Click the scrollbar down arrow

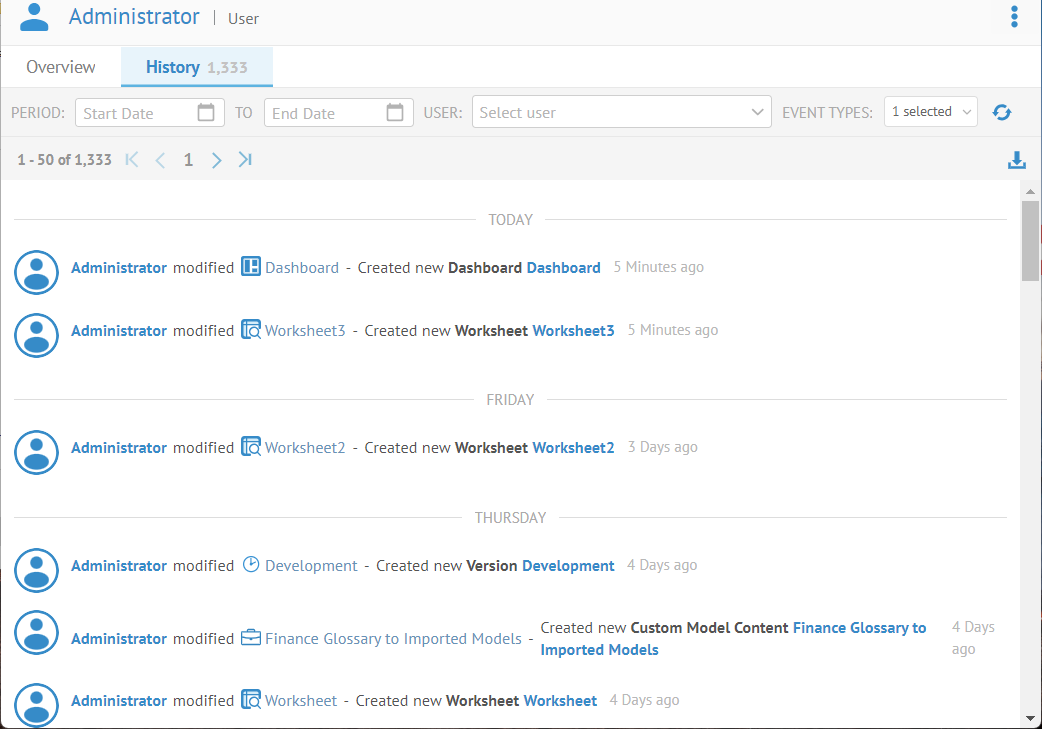[x=1030, y=718]
